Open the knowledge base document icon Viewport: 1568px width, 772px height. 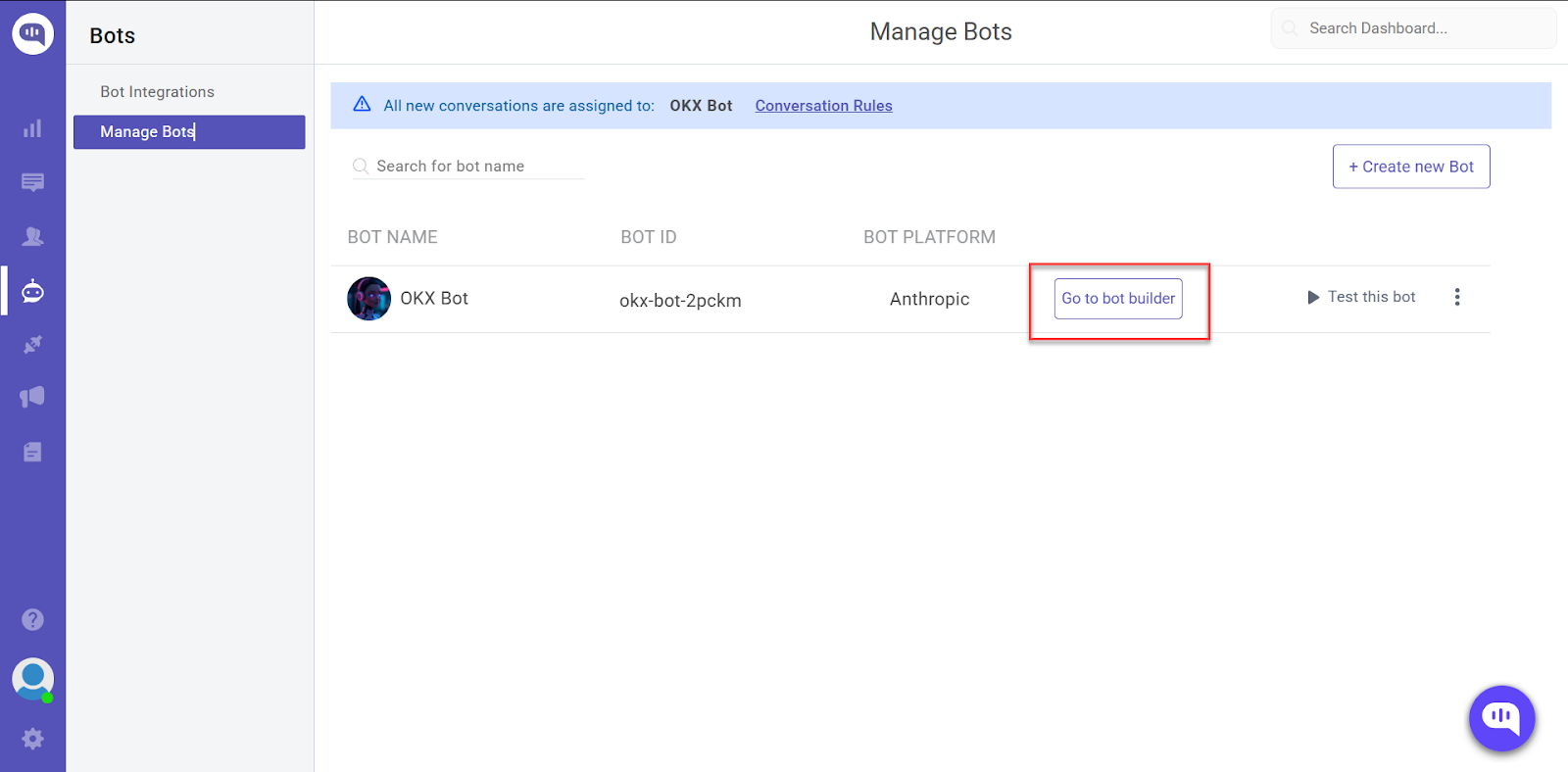point(32,452)
